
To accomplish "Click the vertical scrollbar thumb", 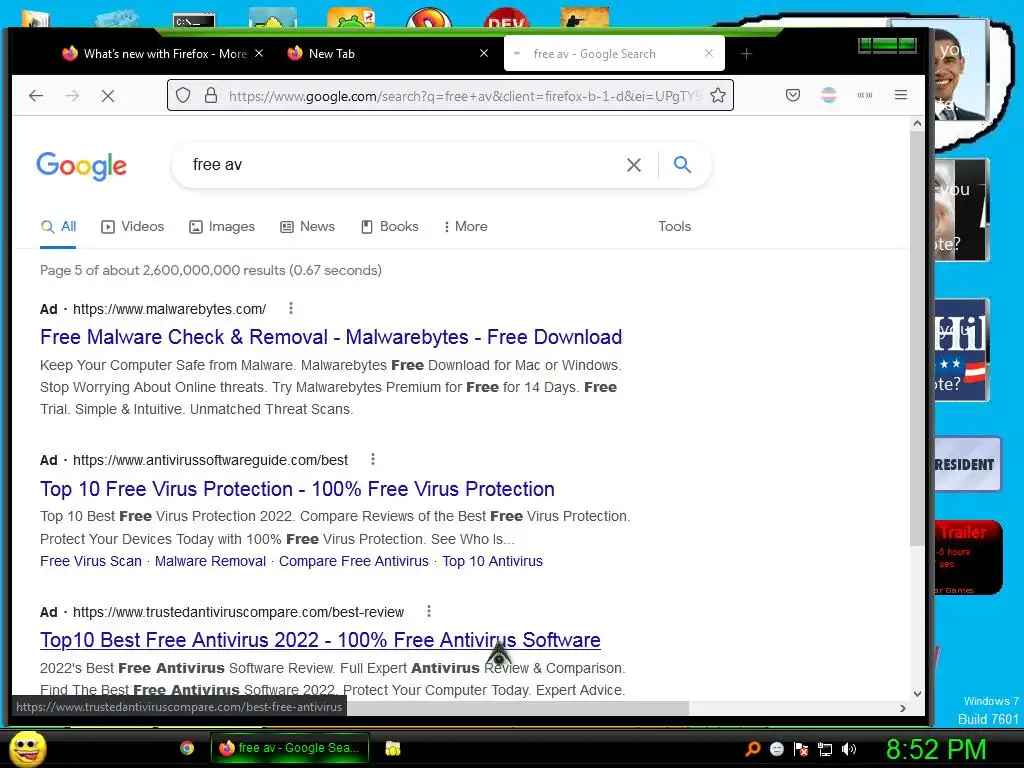I will click(x=917, y=340).
